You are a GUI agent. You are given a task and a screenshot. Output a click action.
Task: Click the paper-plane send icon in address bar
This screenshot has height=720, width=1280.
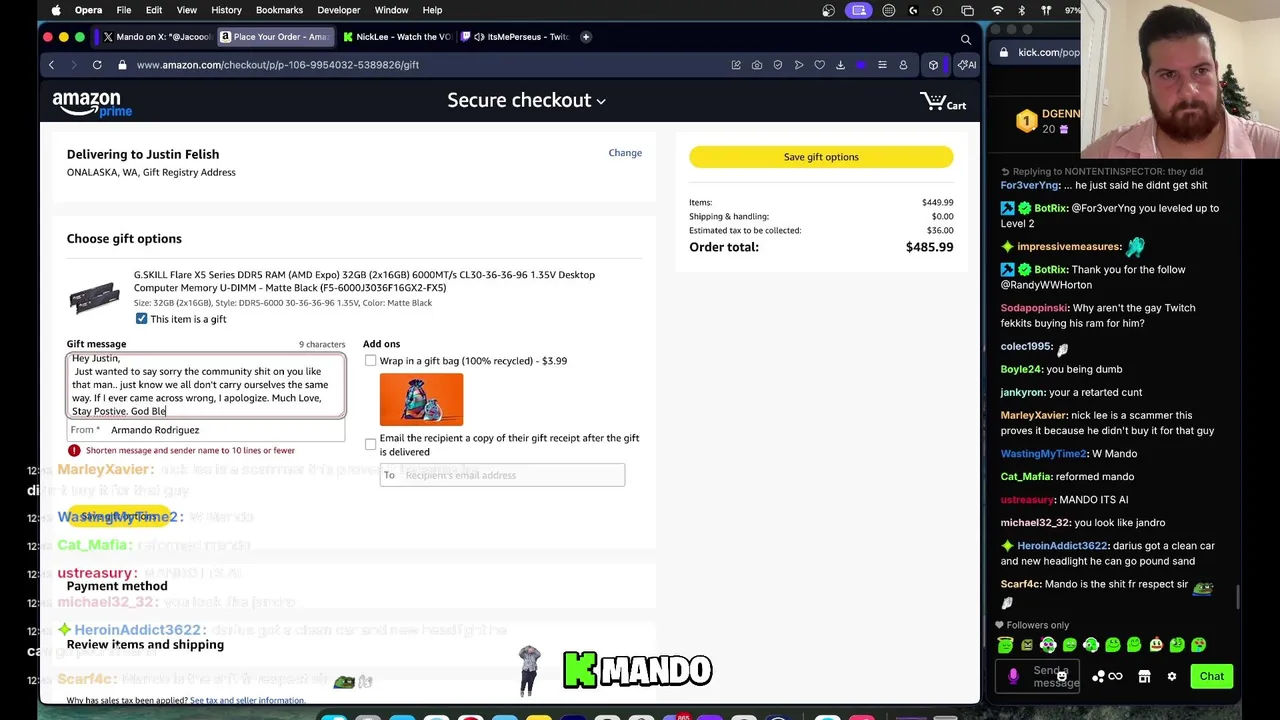click(799, 65)
